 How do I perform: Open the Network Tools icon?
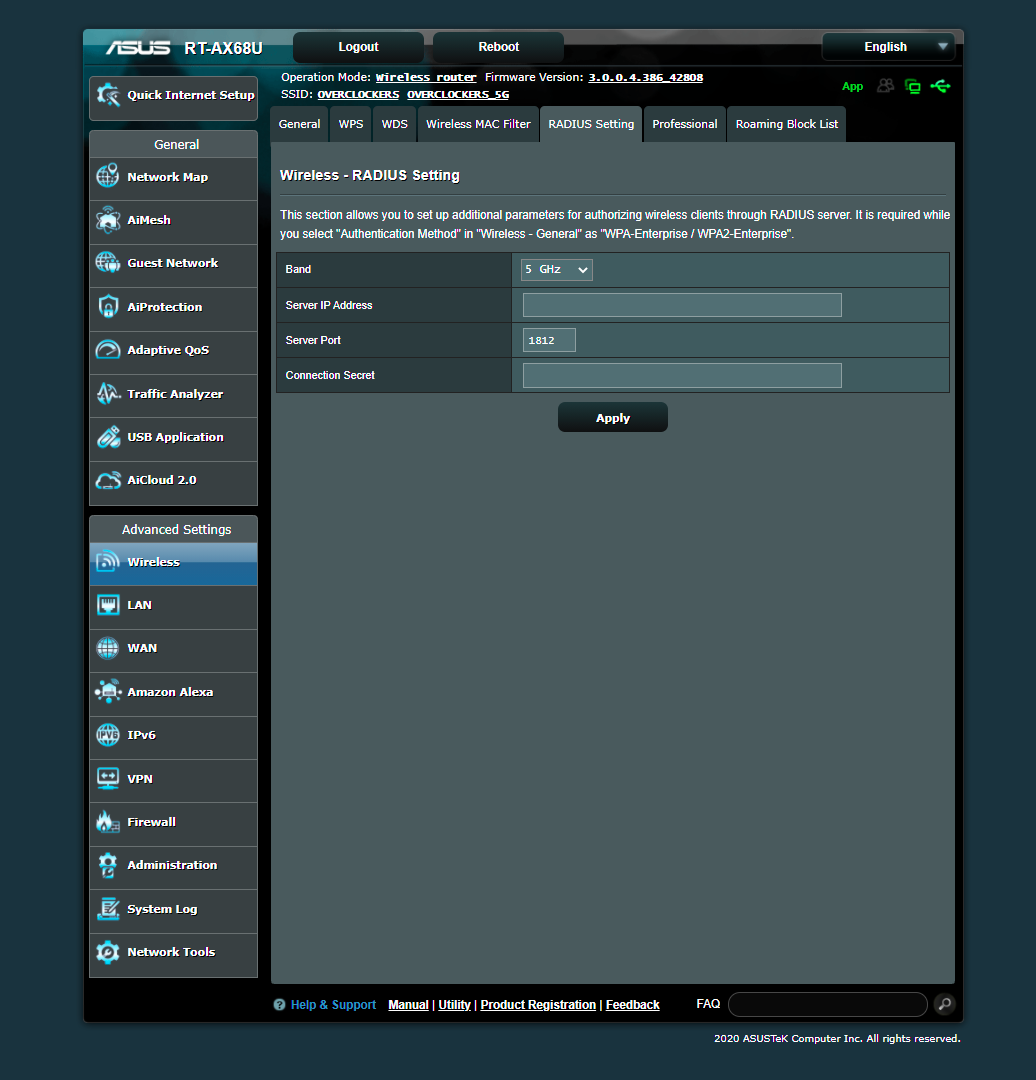point(107,952)
